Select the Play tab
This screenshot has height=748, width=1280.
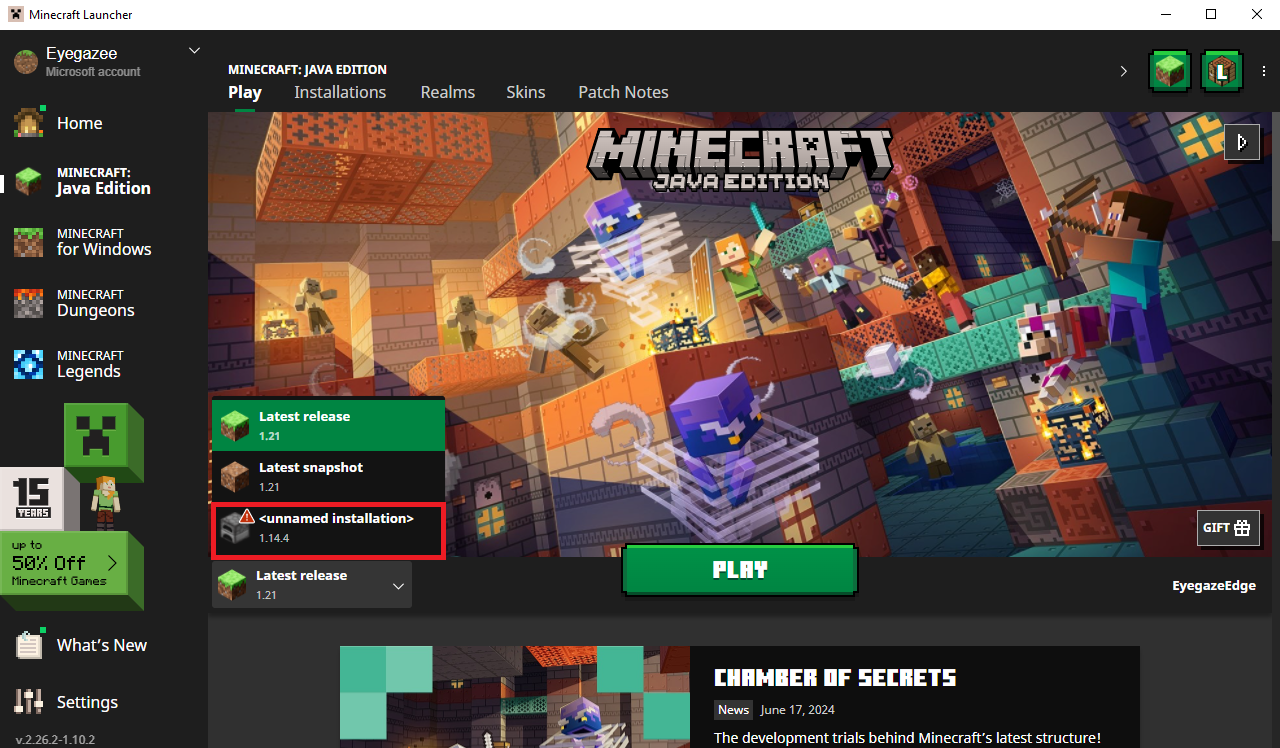245,92
